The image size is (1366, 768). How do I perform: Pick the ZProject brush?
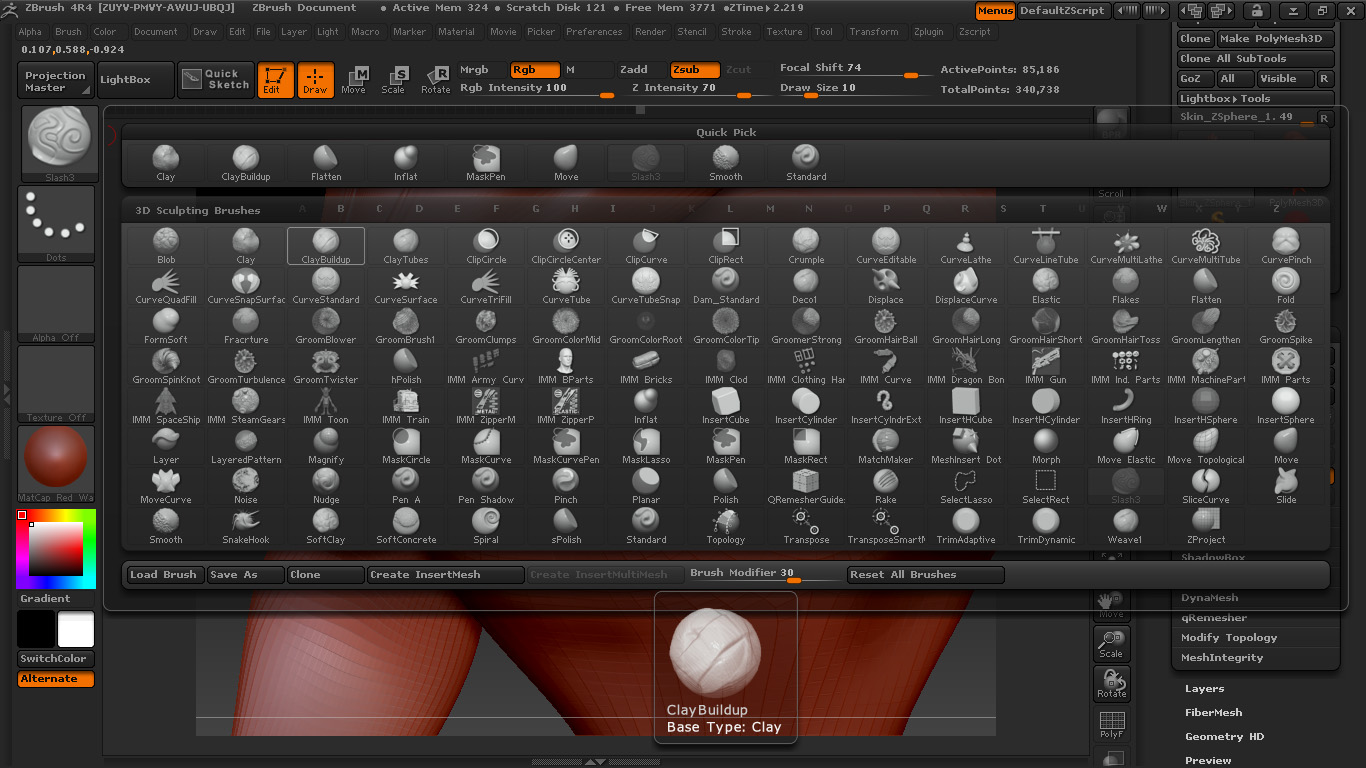[1206, 526]
